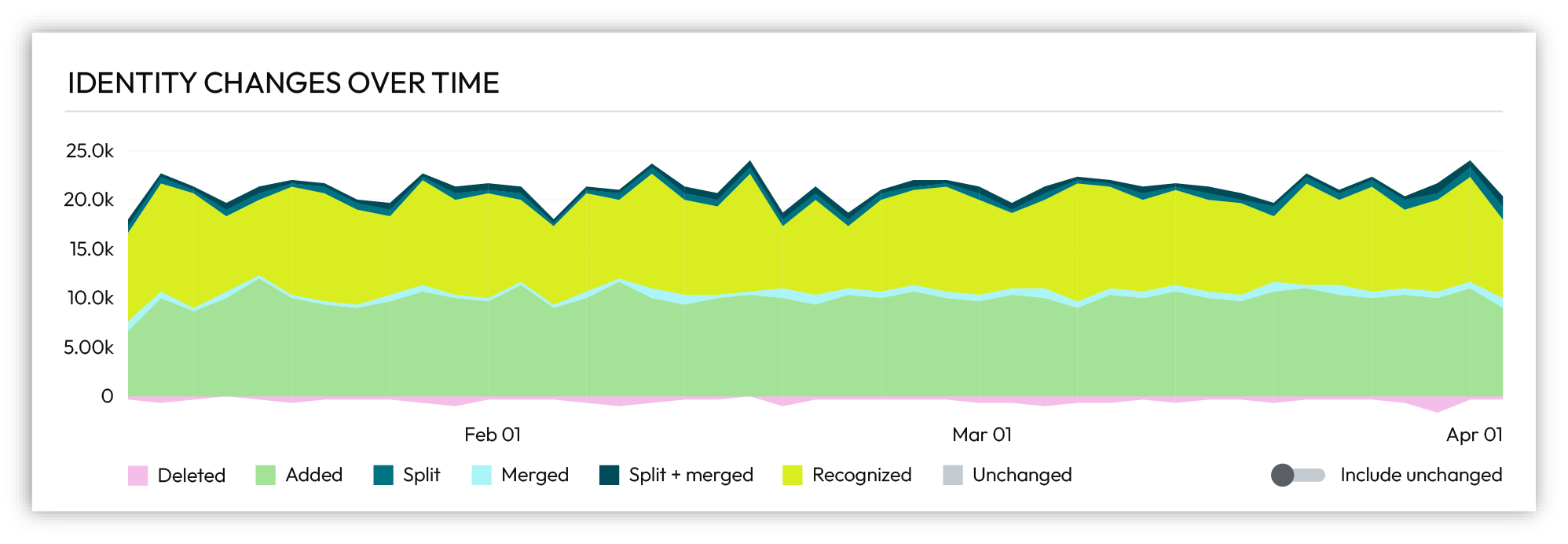This screenshot has width=1568, height=544.
Task: Click the Mar 01 date axis label
Action: 982,435
